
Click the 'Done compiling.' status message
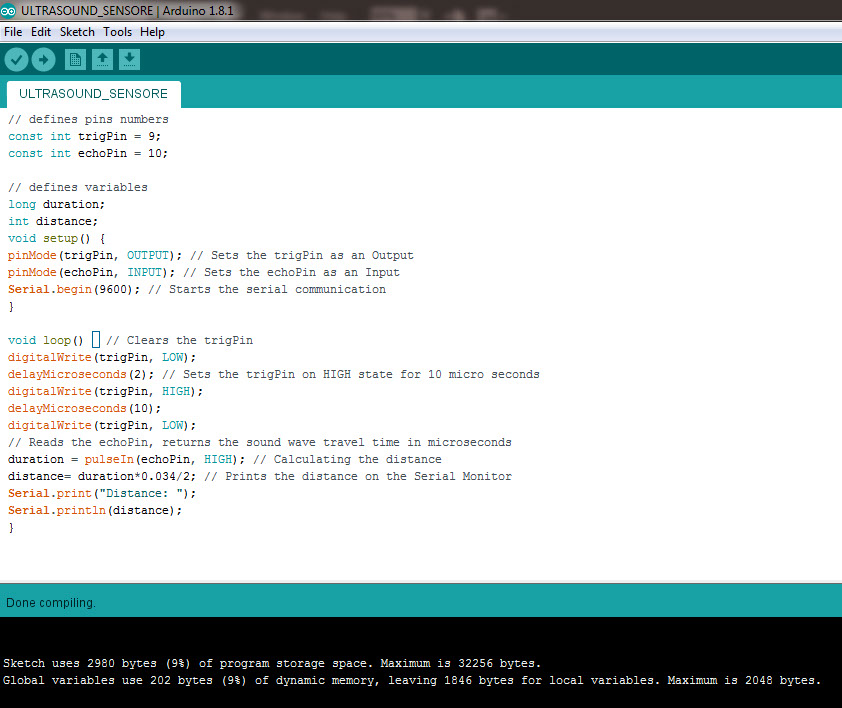point(51,603)
